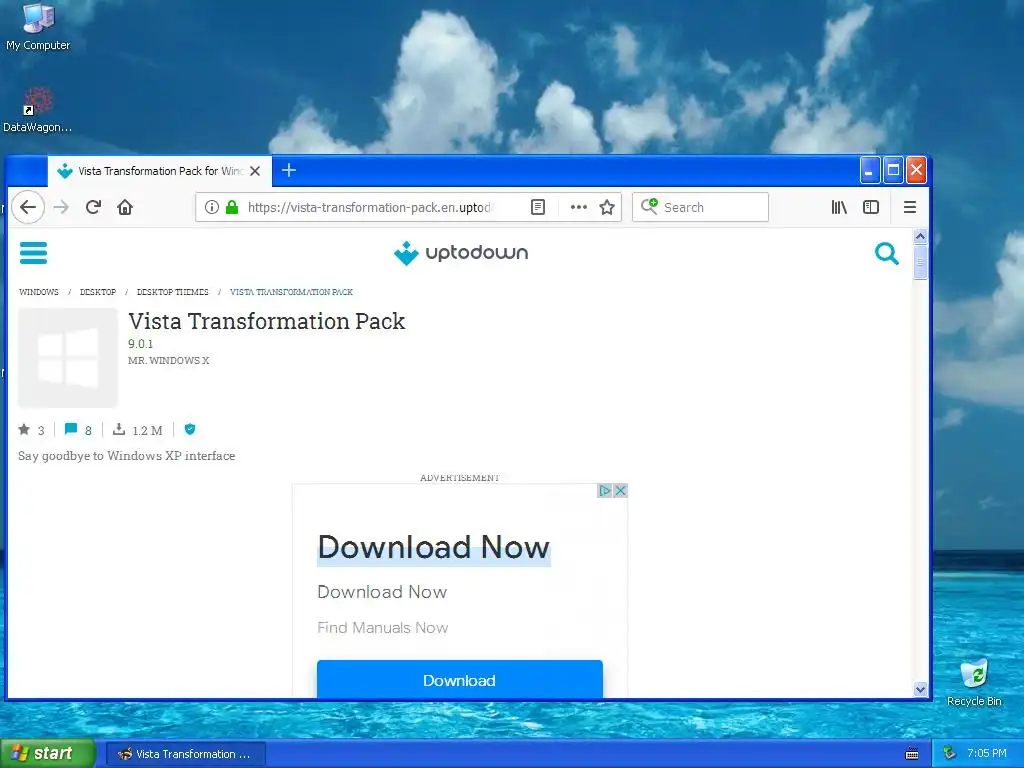This screenshot has width=1024, height=768.
Task: Open Uptodown site search magnifier
Action: pyautogui.click(x=886, y=253)
